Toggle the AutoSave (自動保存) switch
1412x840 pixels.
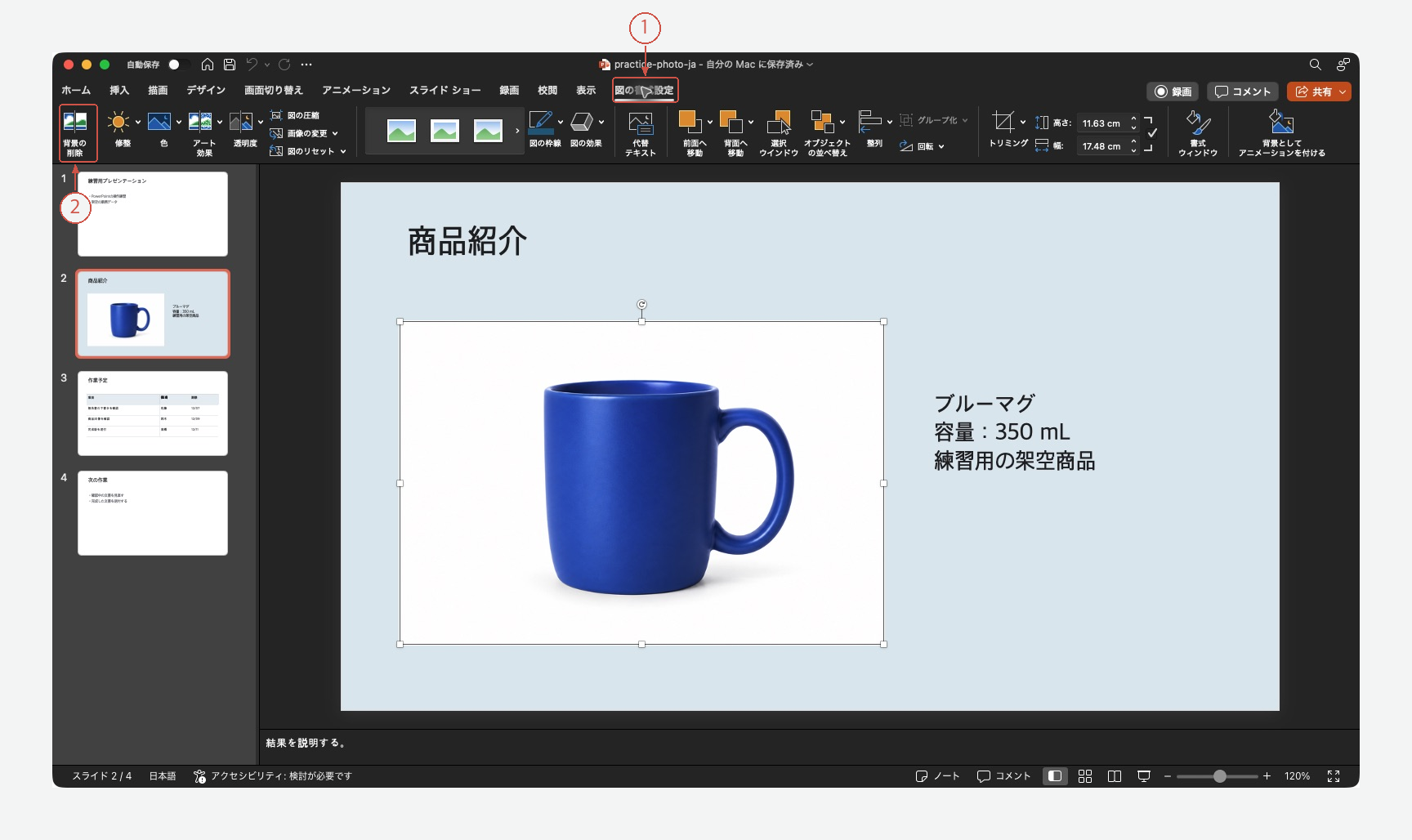click(179, 65)
